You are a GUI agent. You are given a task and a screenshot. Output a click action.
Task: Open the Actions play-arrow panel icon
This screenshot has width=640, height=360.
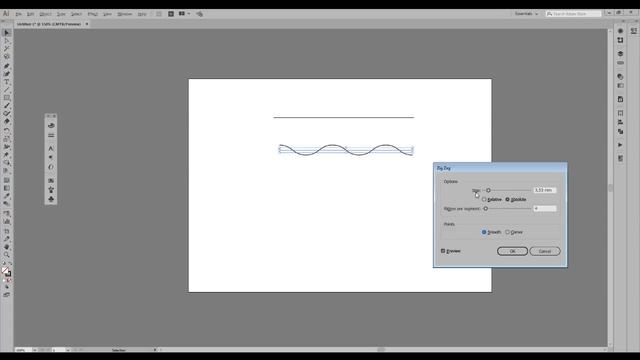[620, 145]
